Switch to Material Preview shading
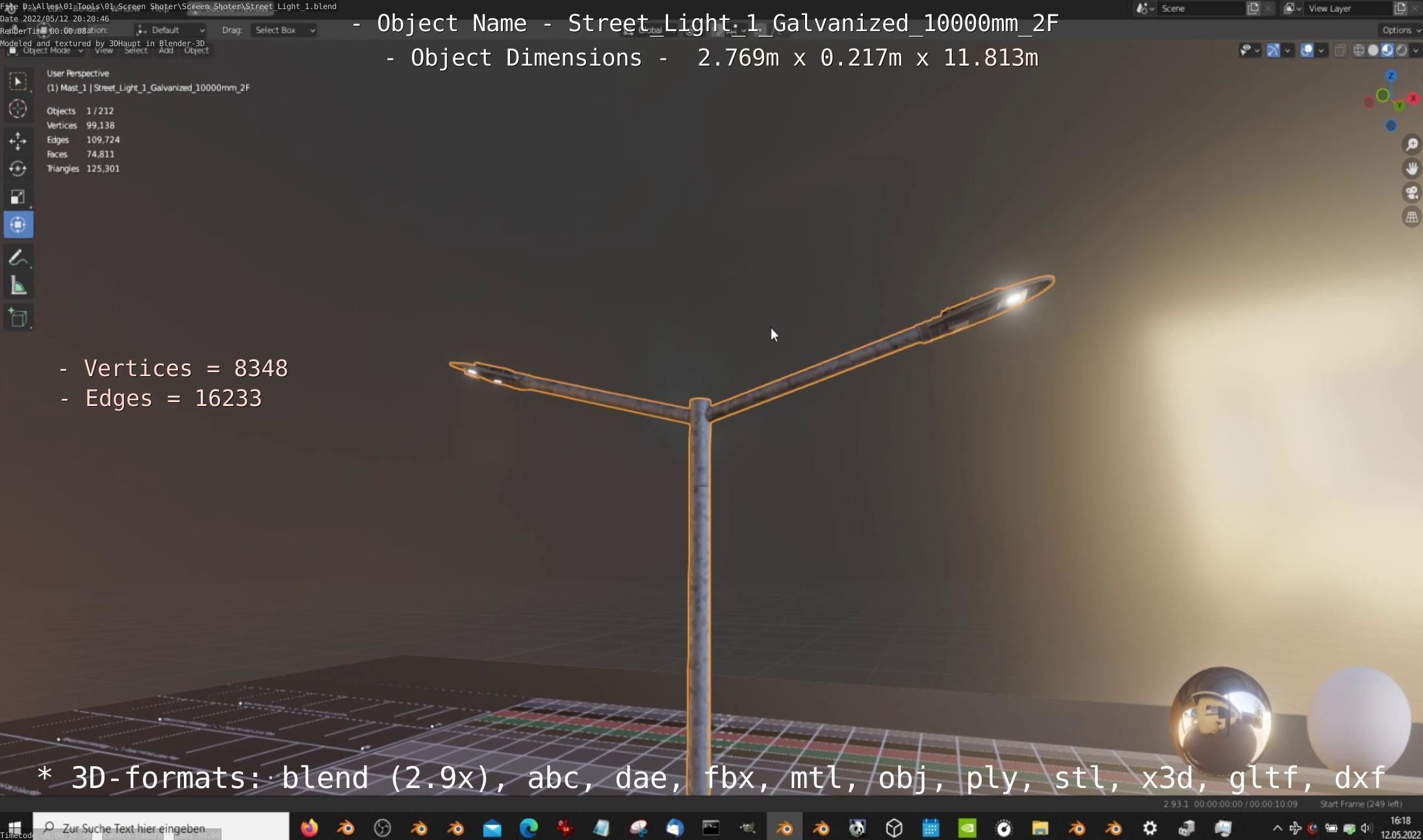1423x840 pixels. 1387,51
